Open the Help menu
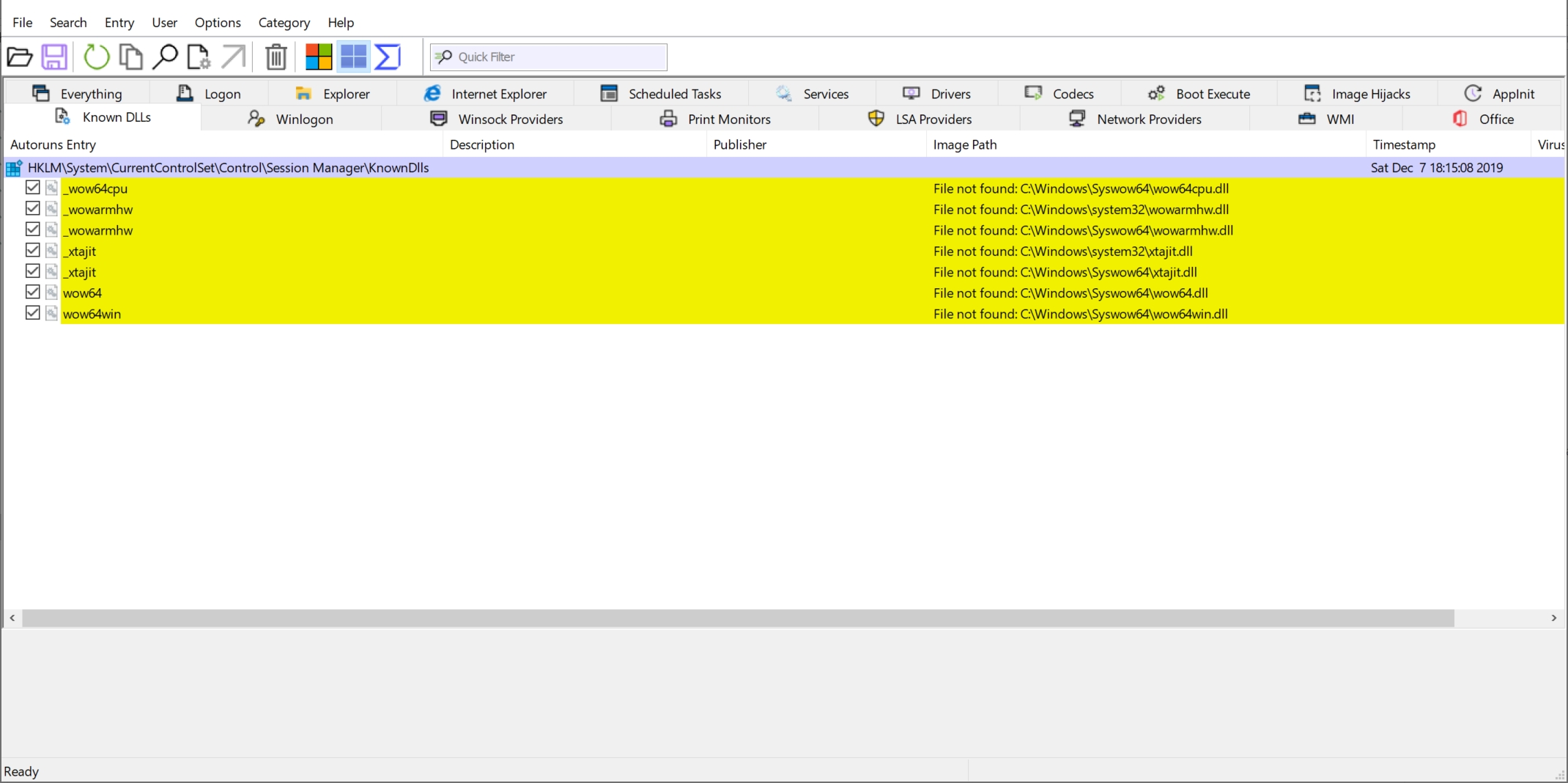 pos(341,22)
